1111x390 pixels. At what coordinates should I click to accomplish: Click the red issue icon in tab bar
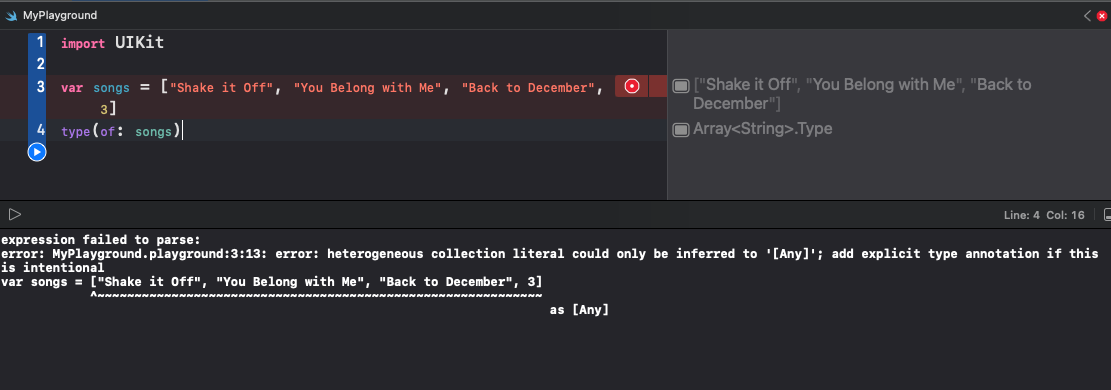point(1102,16)
